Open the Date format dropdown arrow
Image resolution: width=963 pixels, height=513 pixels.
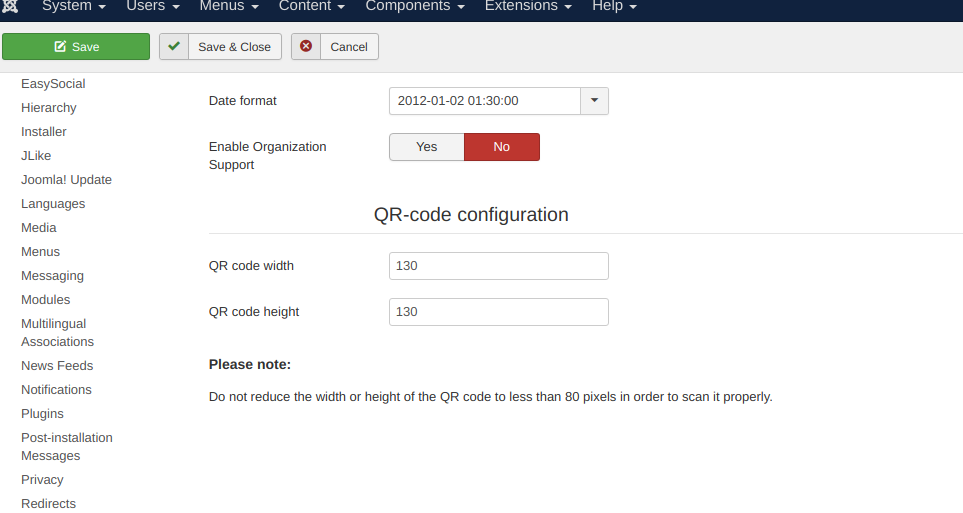pos(594,101)
